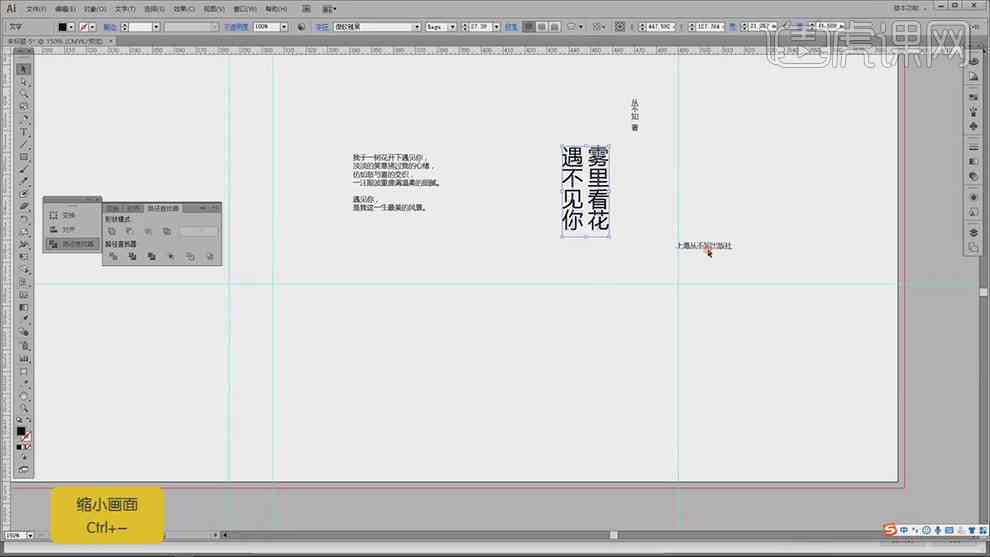Viewport: 990px width, 557px height.
Task: Select the Line Segment tool
Action: [x=23, y=145]
